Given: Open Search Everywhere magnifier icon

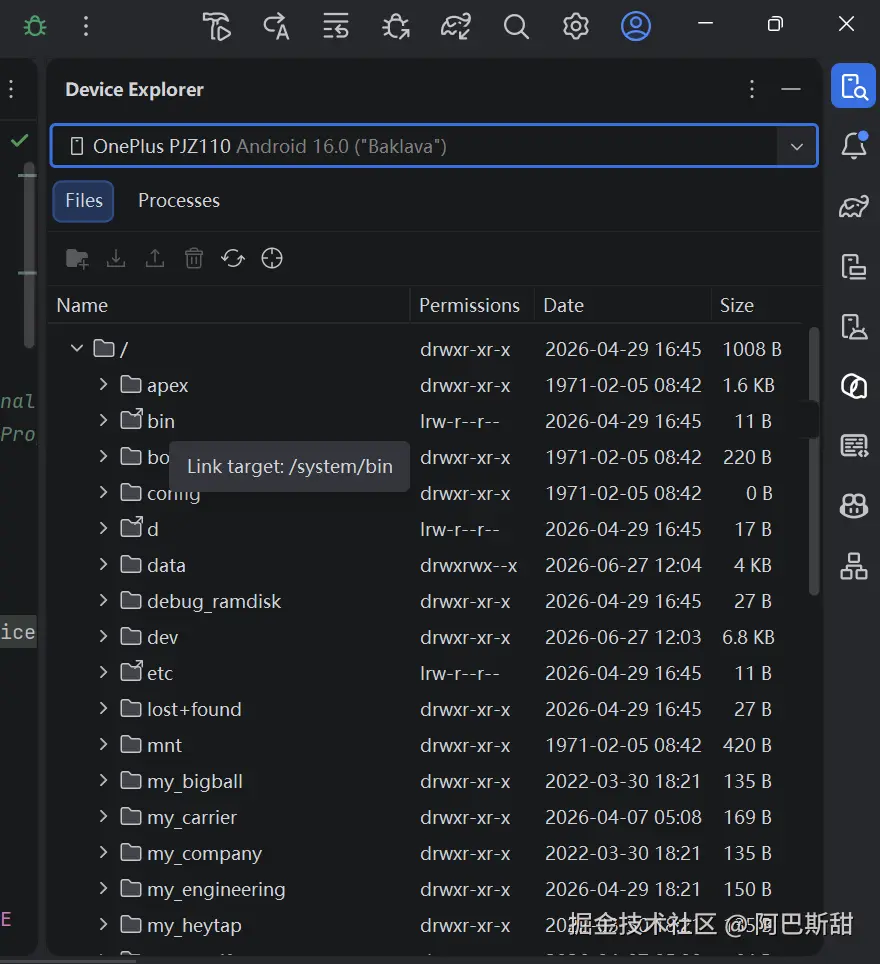Looking at the screenshot, I should [515, 26].
